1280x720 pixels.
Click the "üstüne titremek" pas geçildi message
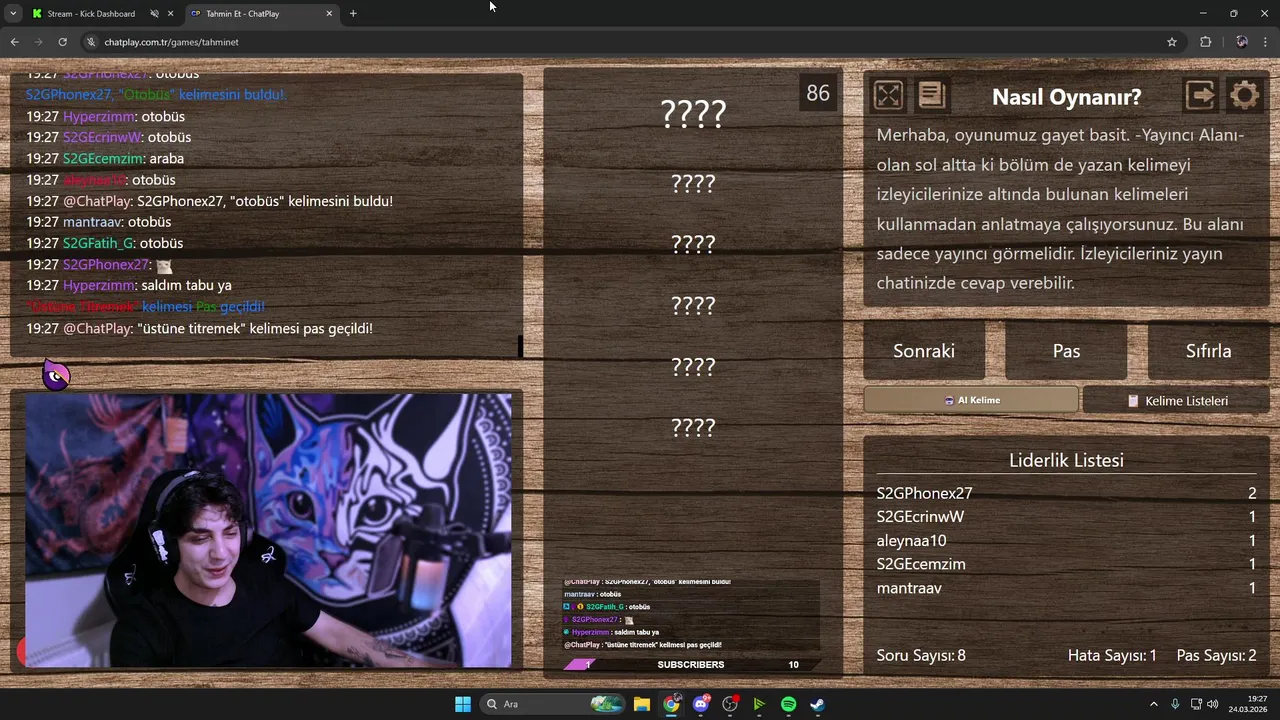(199, 328)
